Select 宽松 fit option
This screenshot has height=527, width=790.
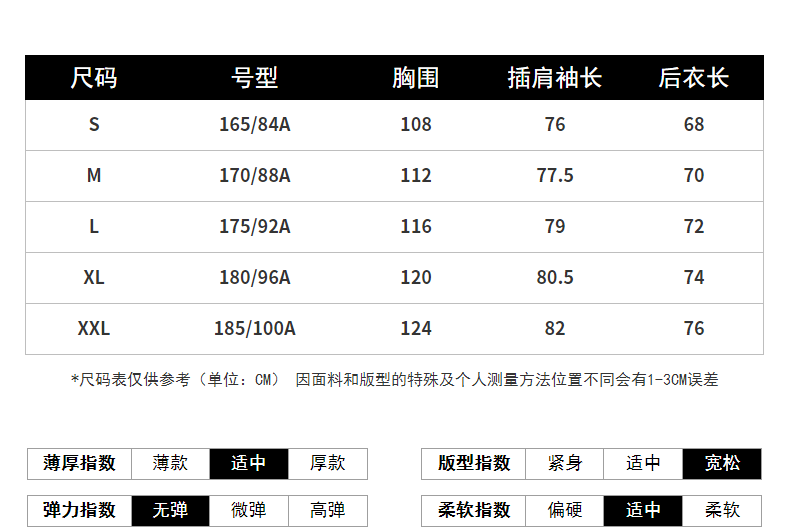[722, 464]
